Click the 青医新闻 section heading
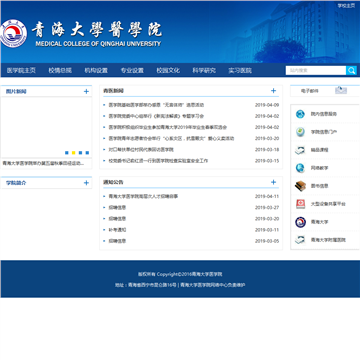360x360 pixels. [x=113, y=91]
